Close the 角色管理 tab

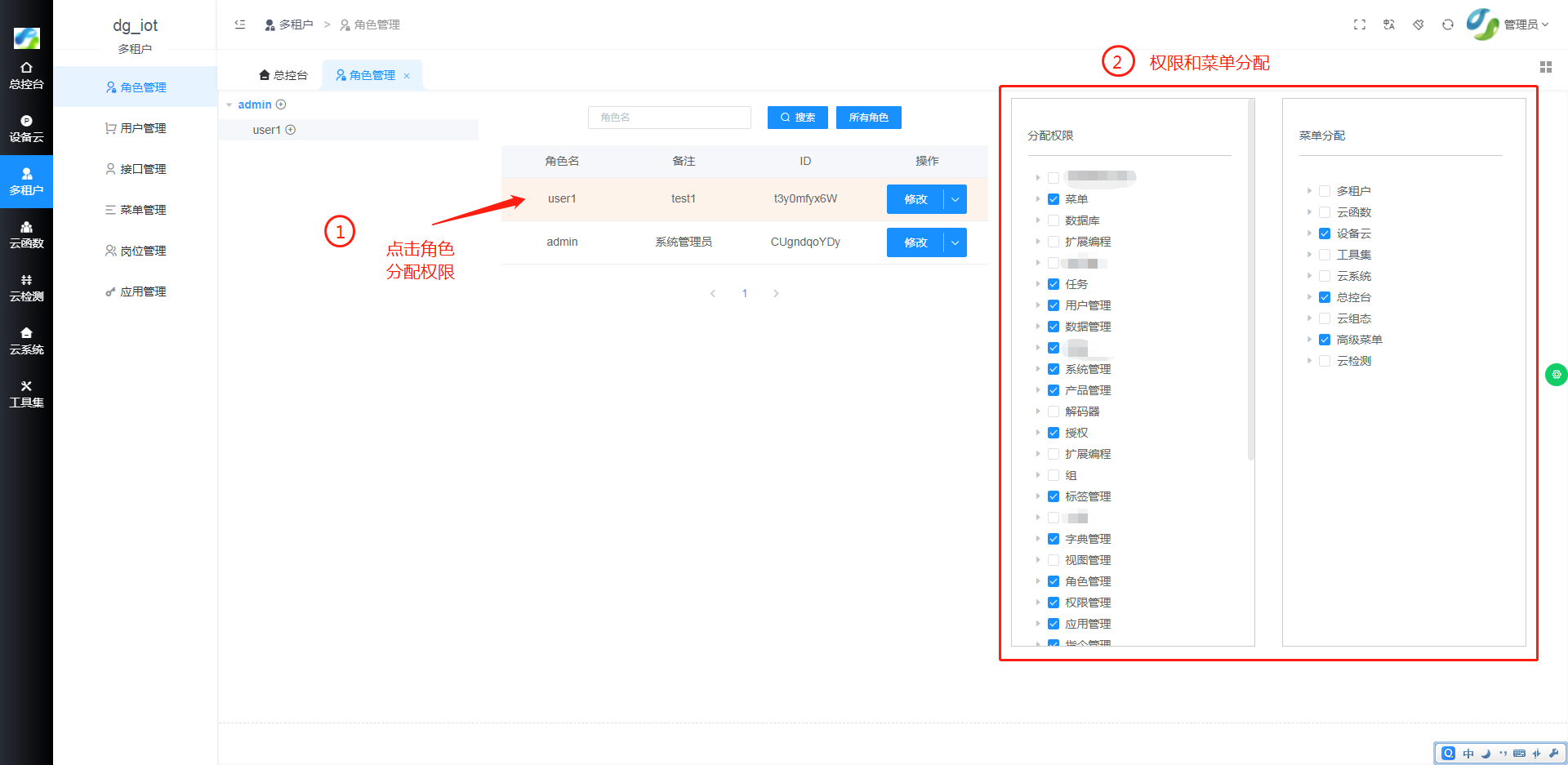click(x=407, y=76)
